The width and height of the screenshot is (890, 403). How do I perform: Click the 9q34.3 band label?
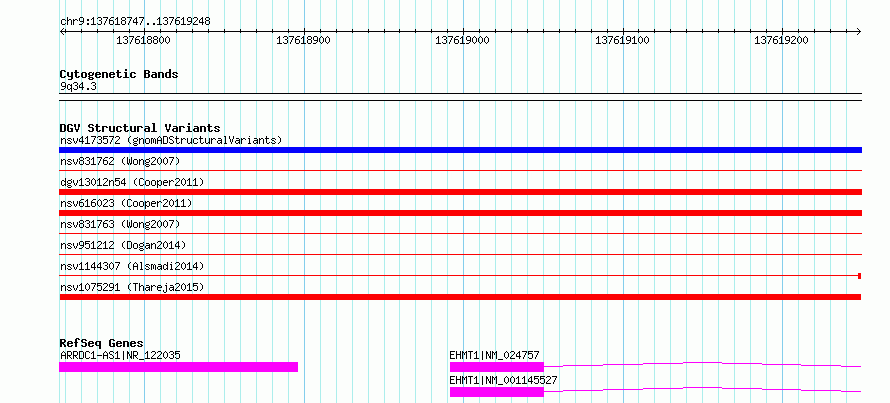(78, 86)
